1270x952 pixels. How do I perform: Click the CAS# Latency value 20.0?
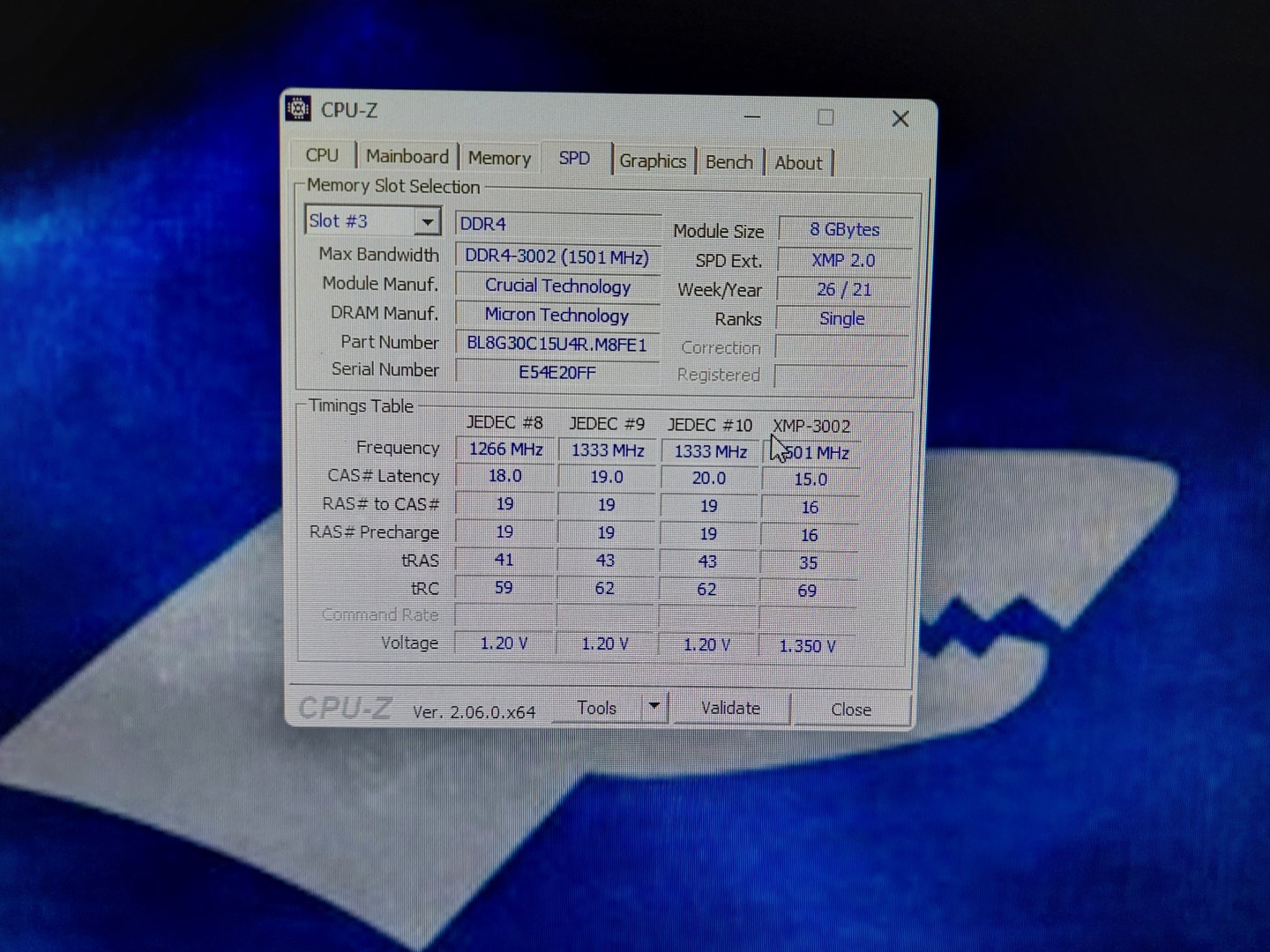click(x=709, y=478)
